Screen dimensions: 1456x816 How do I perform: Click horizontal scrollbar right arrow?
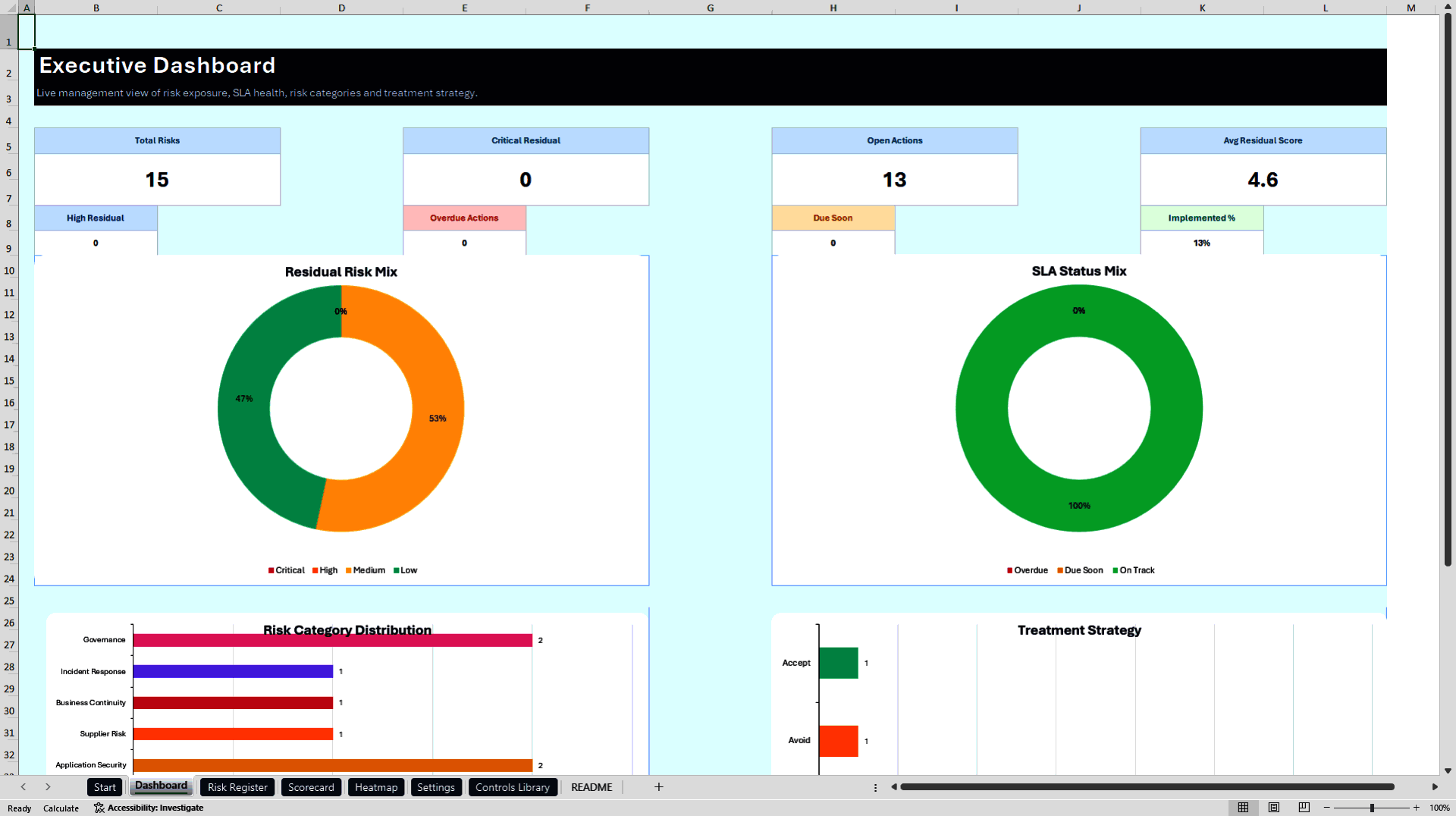[1435, 787]
